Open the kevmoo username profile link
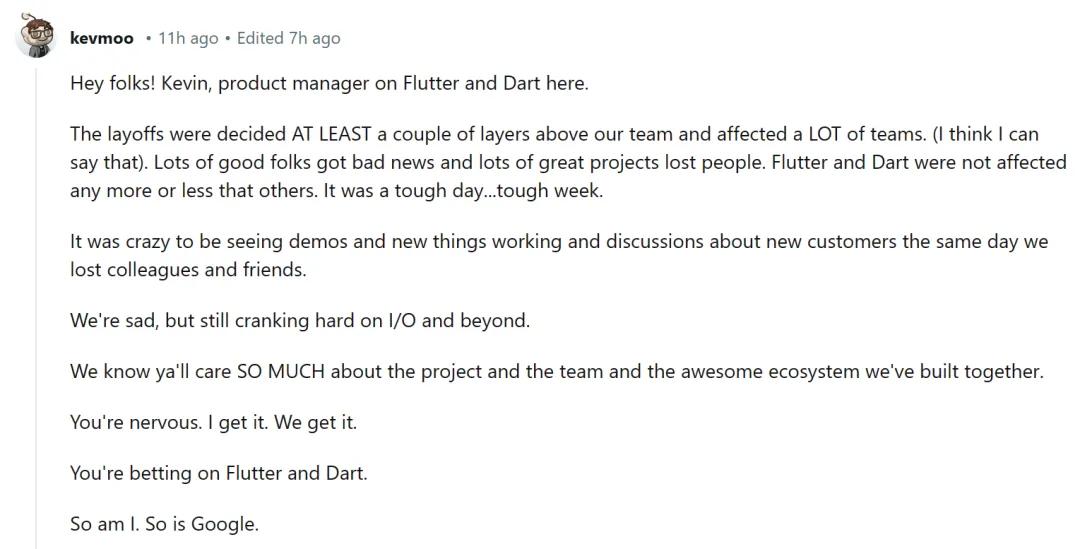The height and width of the screenshot is (549, 1080). point(102,38)
